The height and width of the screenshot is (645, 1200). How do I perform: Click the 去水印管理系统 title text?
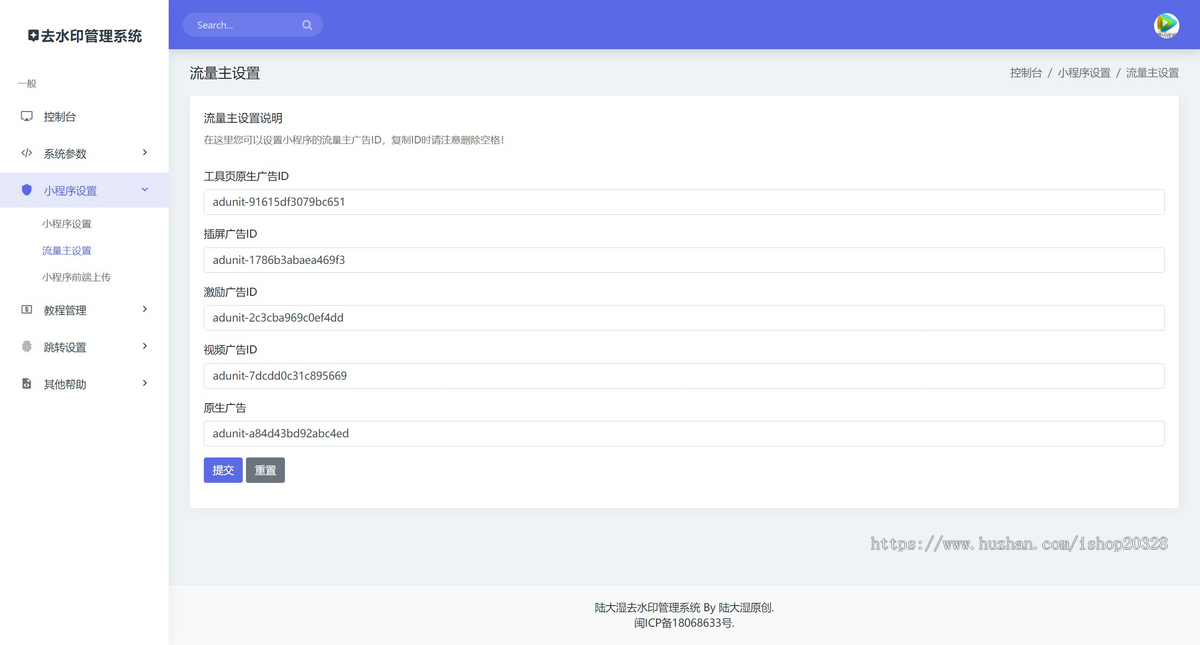[91, 36]
